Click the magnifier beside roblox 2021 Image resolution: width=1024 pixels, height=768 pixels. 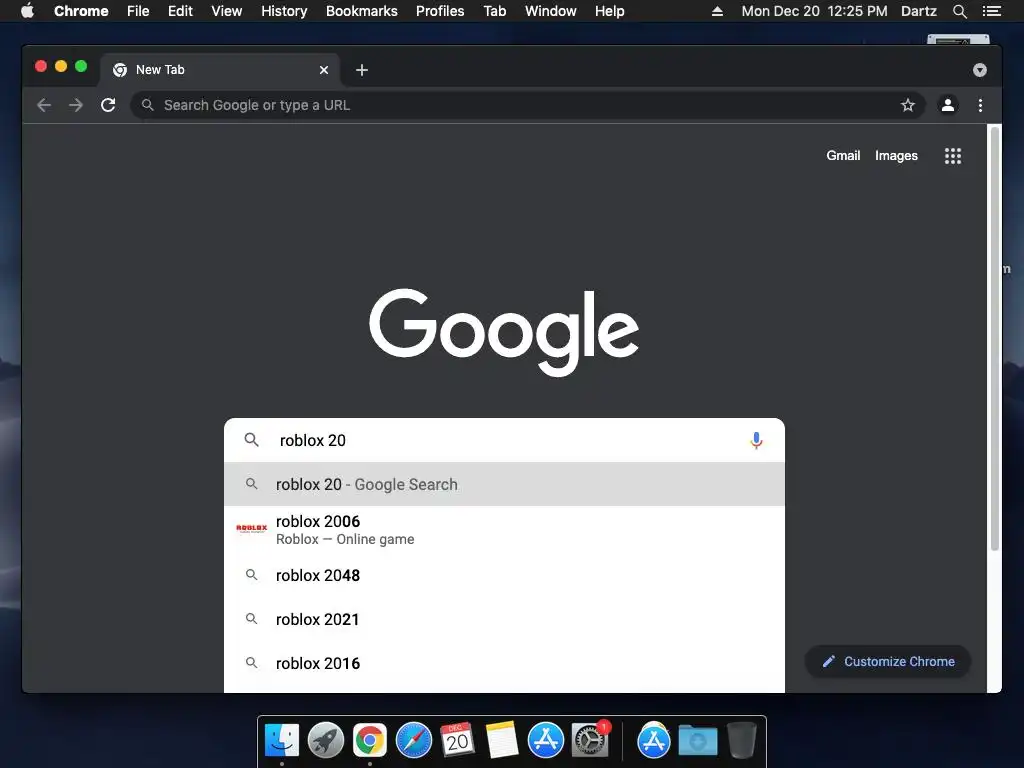(251, 618)
